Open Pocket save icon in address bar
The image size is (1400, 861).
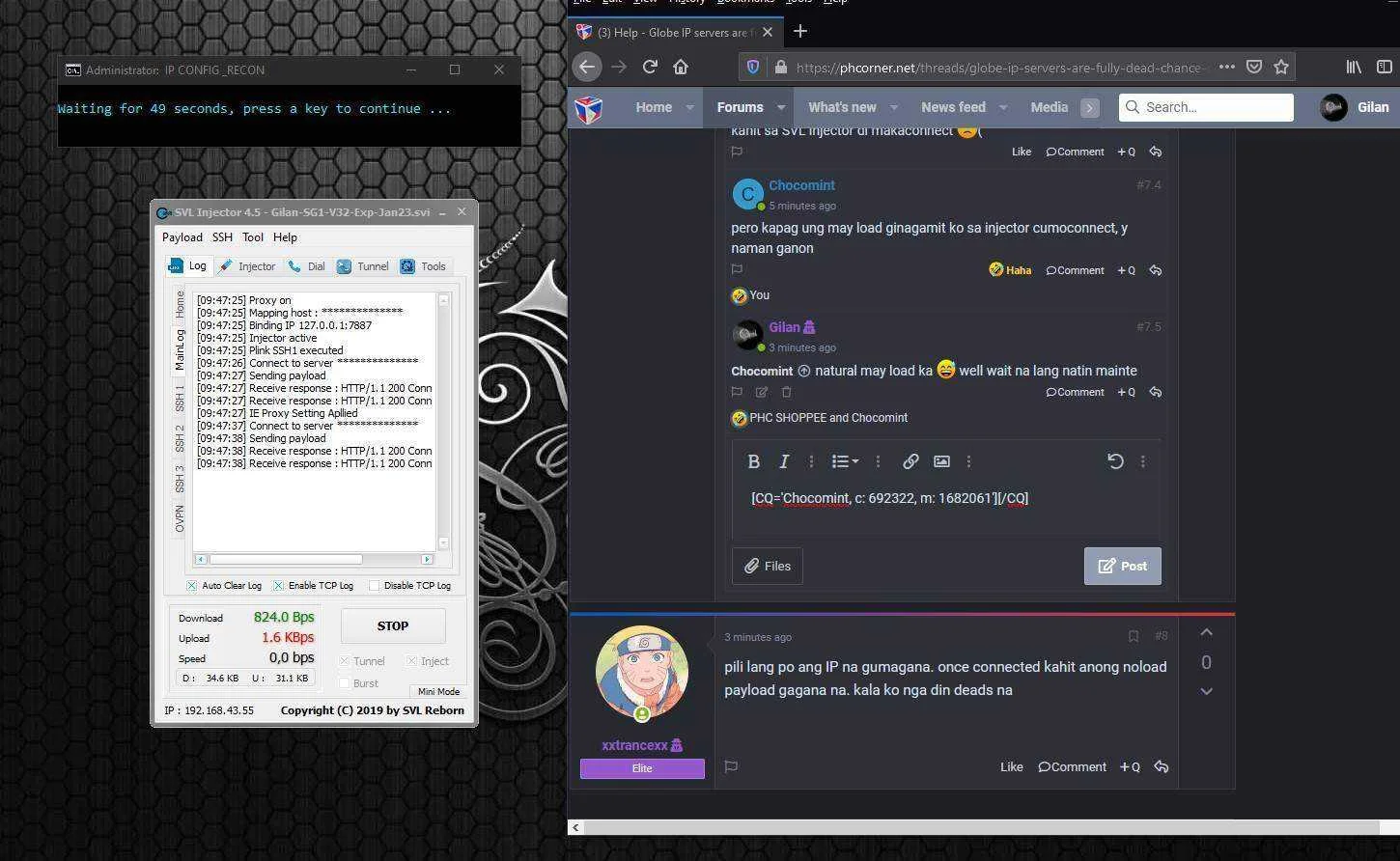pos(1253,67)
